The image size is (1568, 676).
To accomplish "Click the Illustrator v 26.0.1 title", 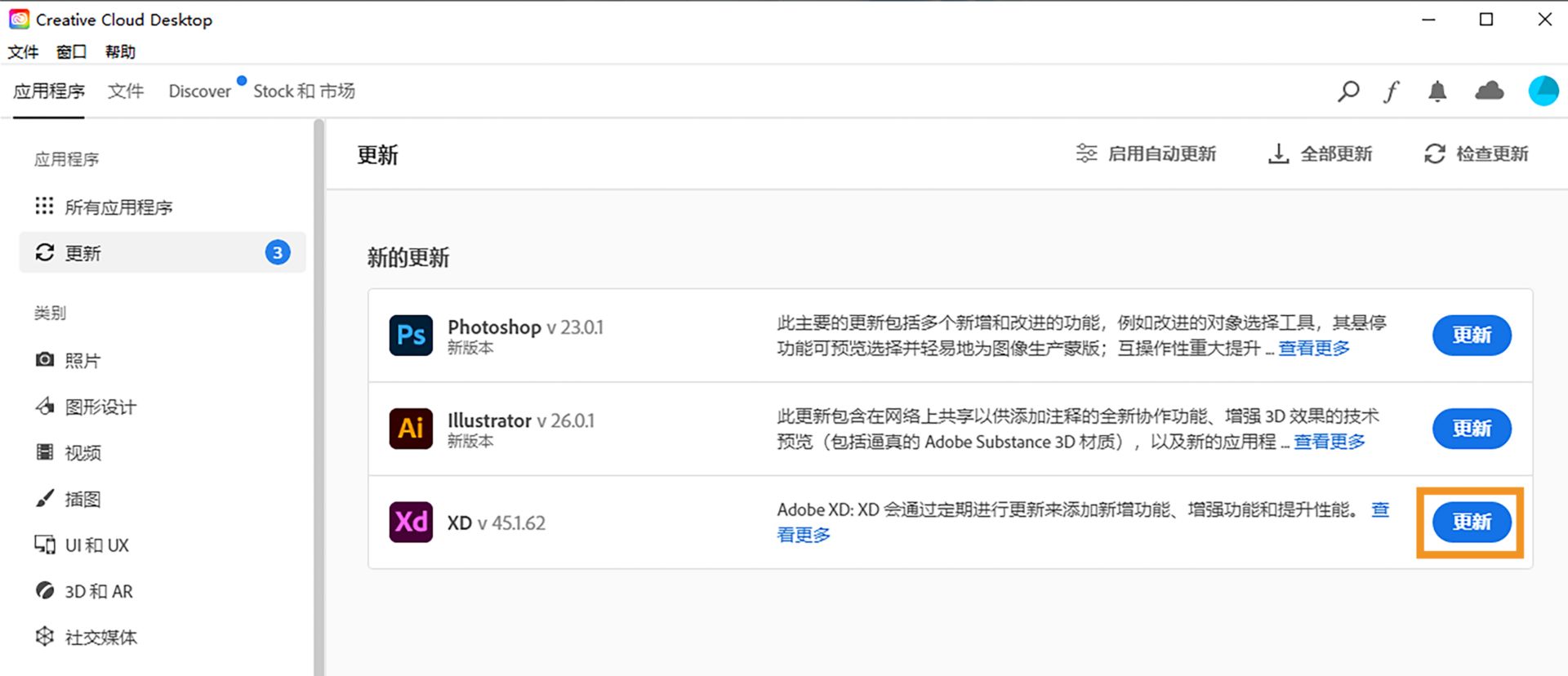I will pos(521,420).
